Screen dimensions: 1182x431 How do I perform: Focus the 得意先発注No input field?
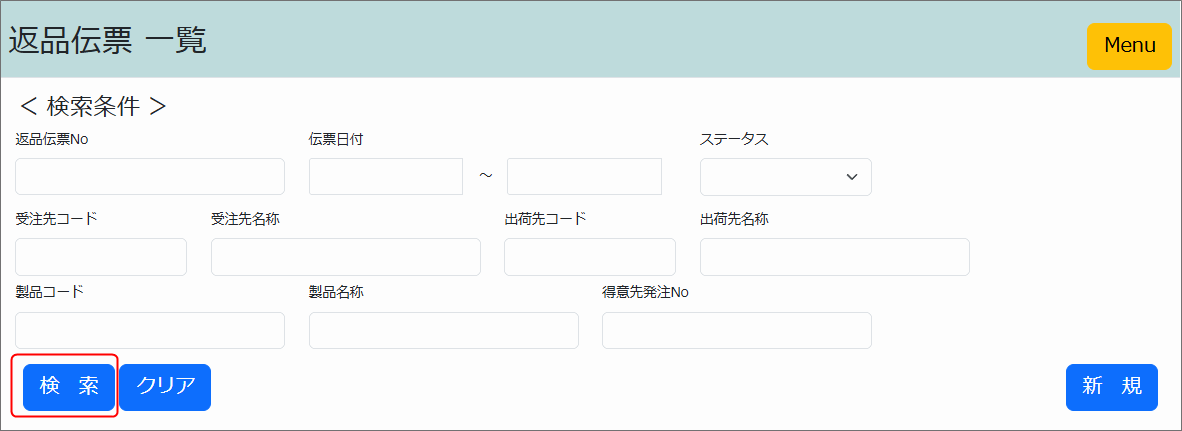coord(736,331)
